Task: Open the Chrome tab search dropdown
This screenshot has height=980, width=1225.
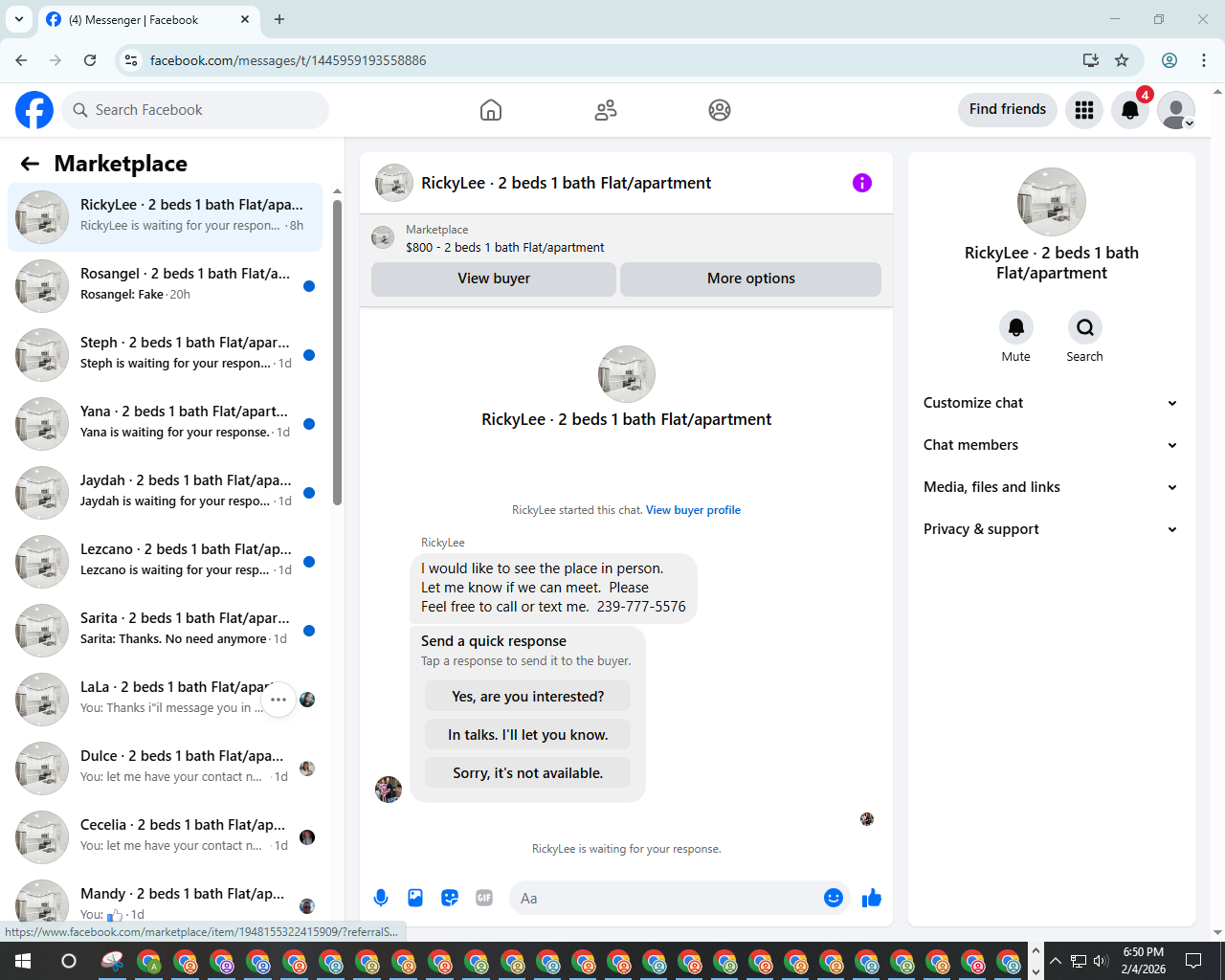Action: coord(19,19)
